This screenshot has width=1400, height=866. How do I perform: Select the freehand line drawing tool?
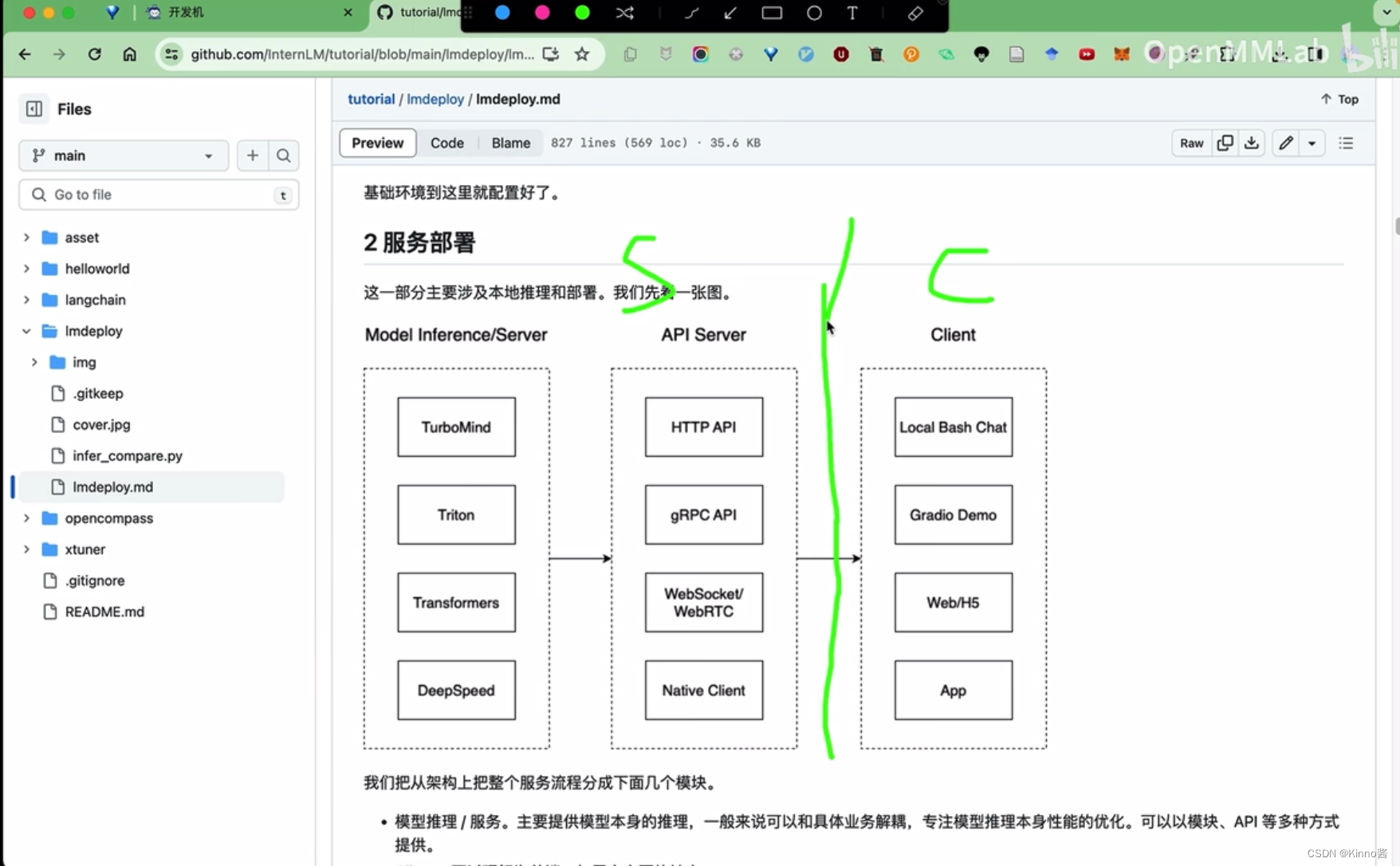691,13
